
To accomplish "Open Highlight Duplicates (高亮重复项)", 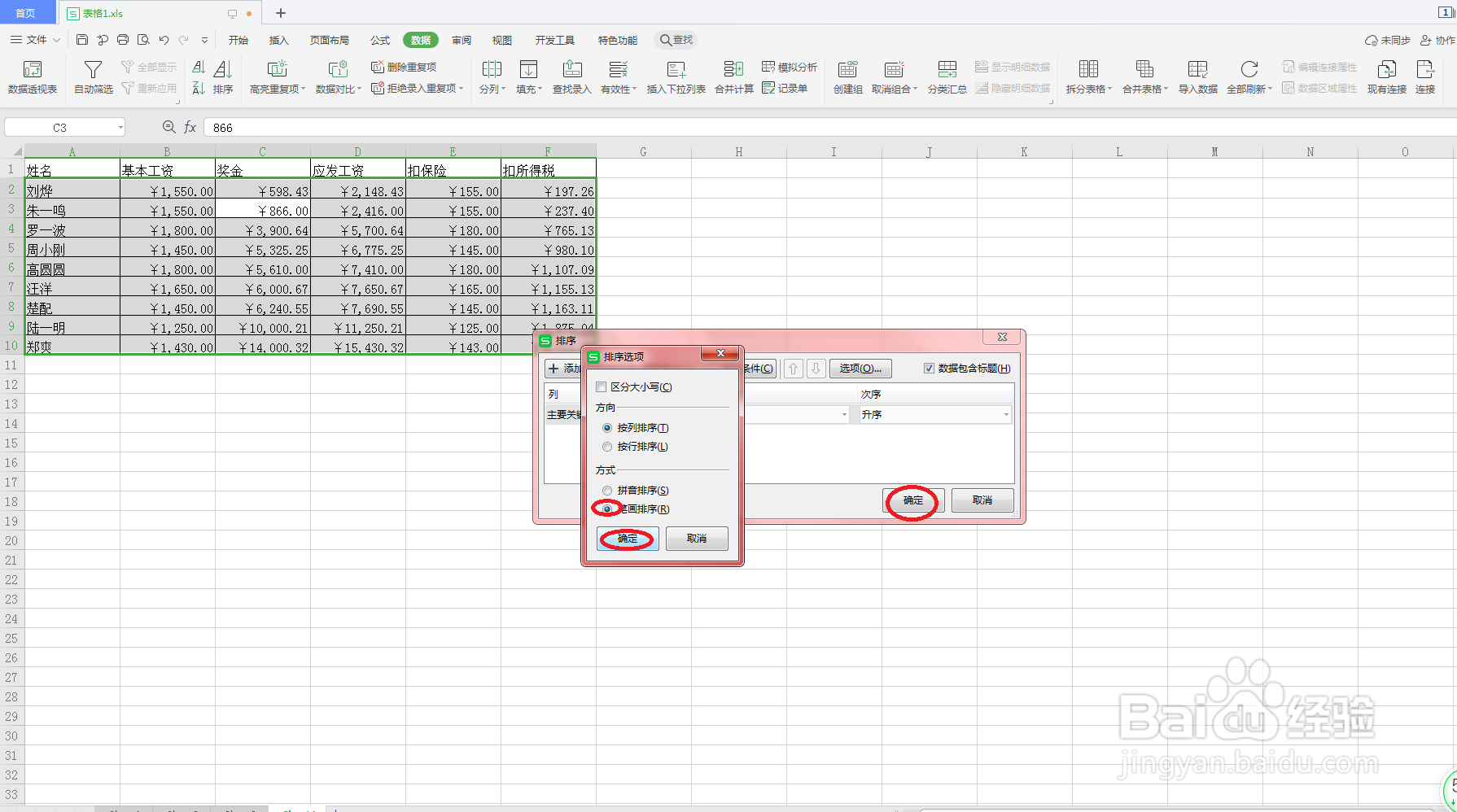I will 278,78.
